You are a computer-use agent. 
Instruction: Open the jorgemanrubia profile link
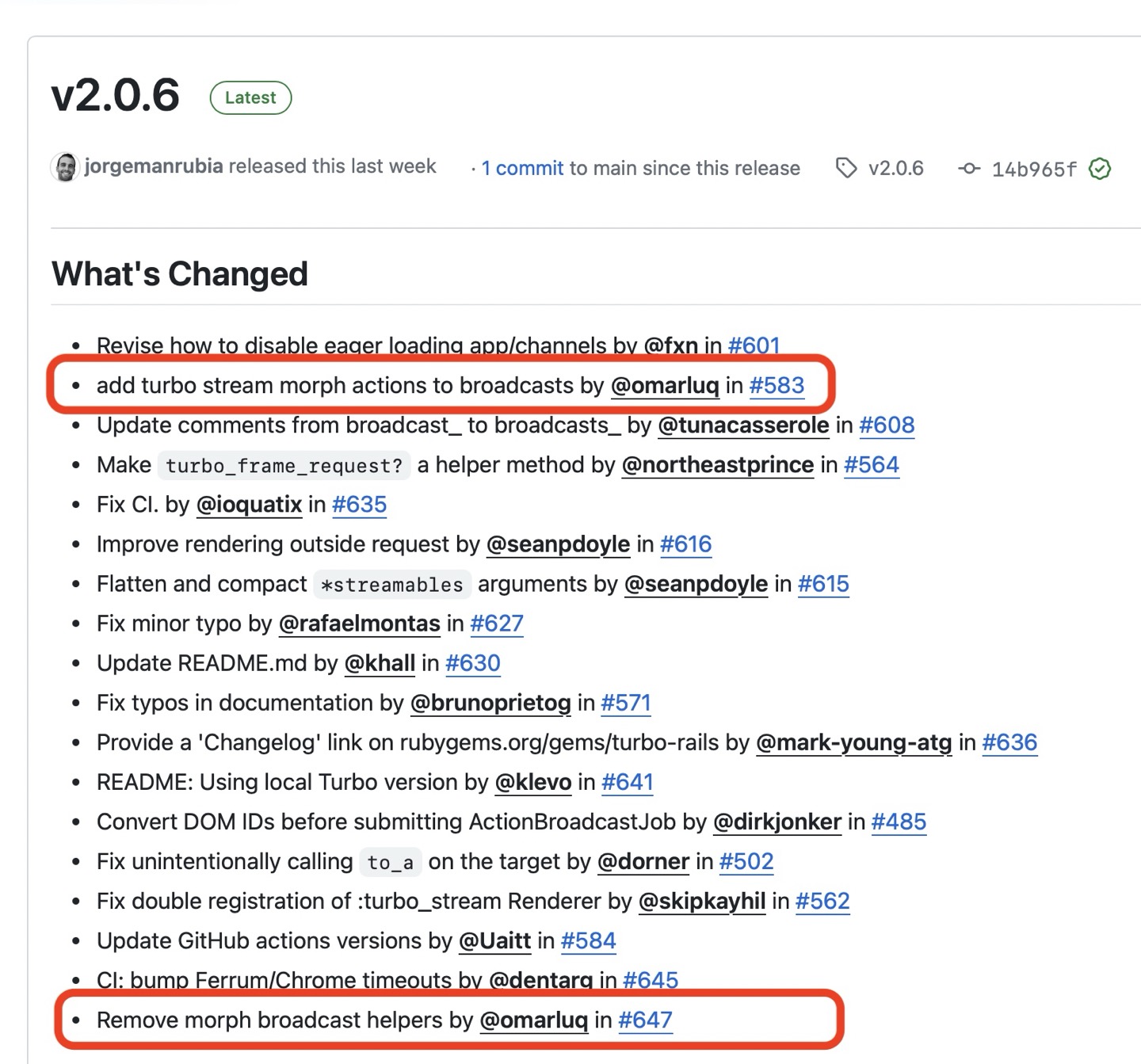coord(154,166)
